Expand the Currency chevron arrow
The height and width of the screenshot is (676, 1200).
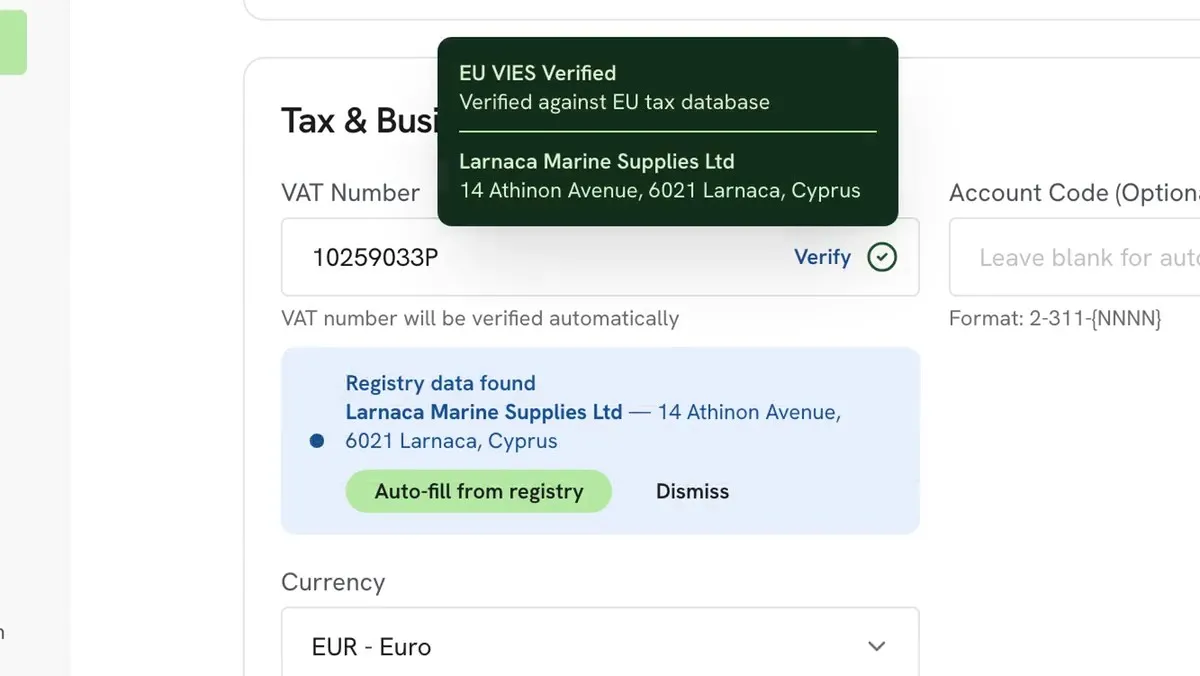pos(877,646)
